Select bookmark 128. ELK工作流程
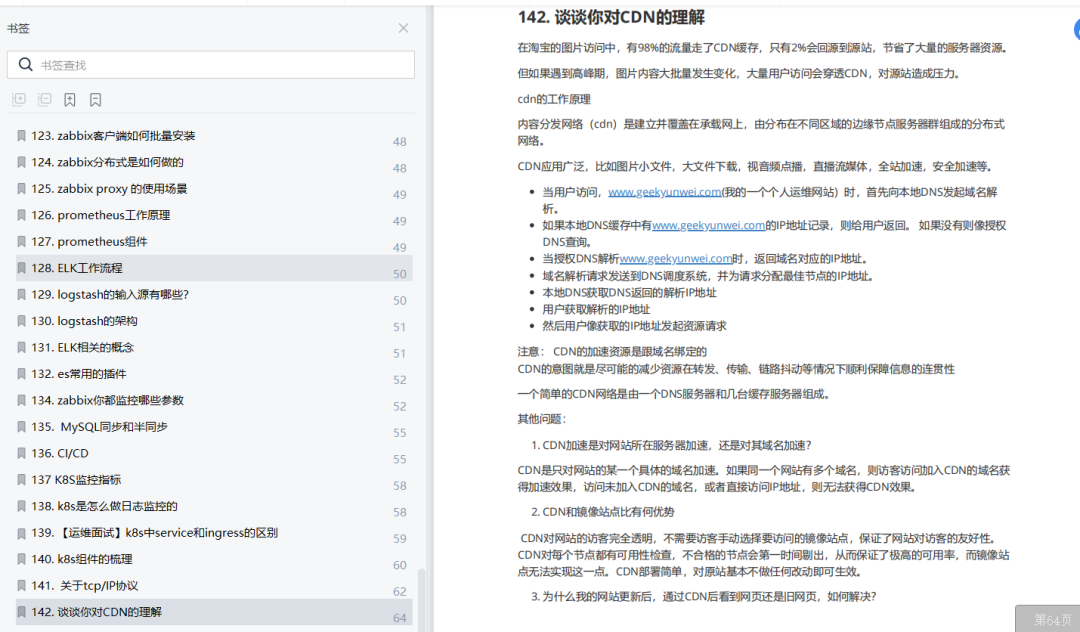The image size is (1080, 632). (x=214, y=268)
